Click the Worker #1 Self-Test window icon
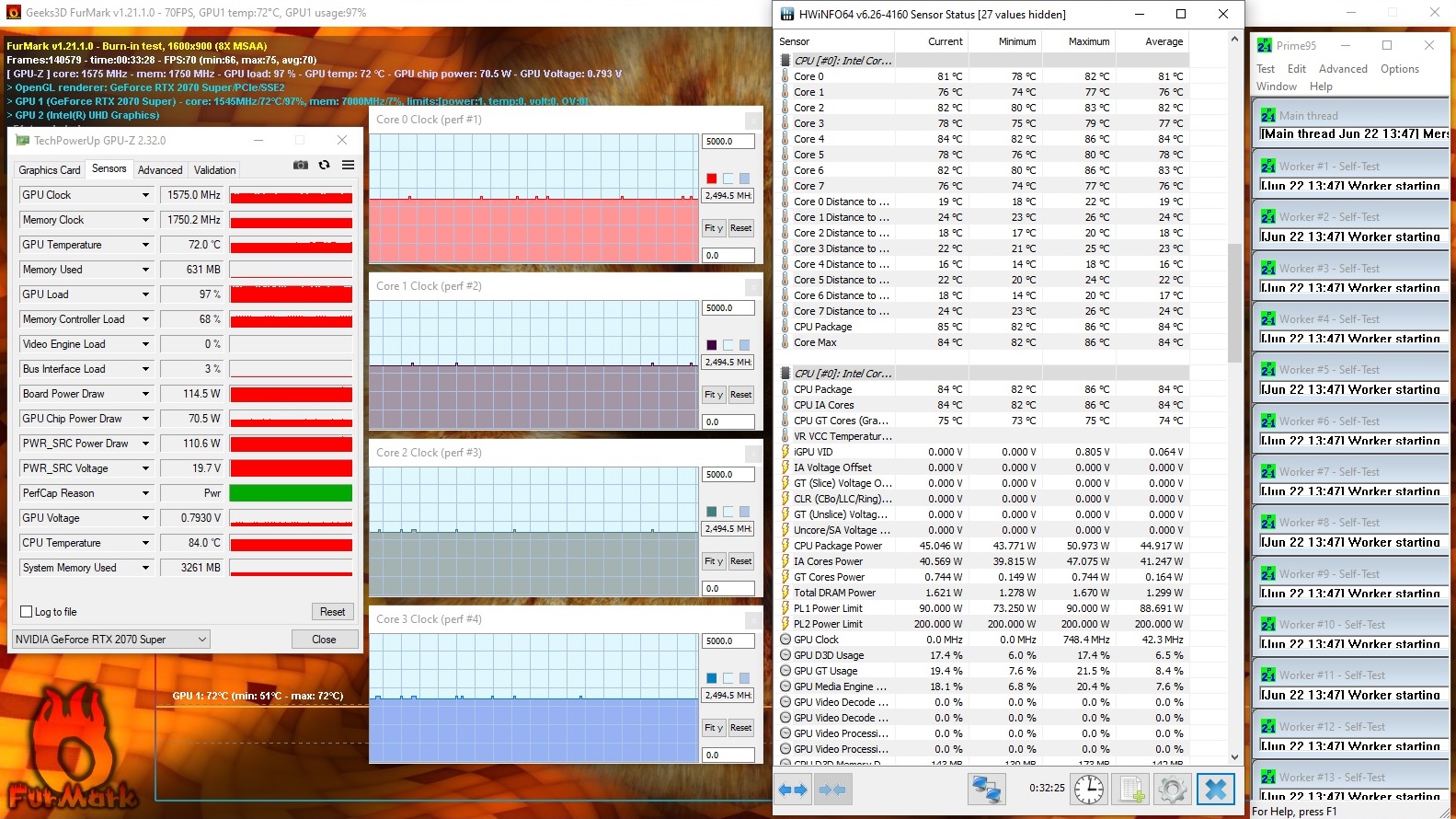This screenshot has height=819, width=1456. point(1268,166)
